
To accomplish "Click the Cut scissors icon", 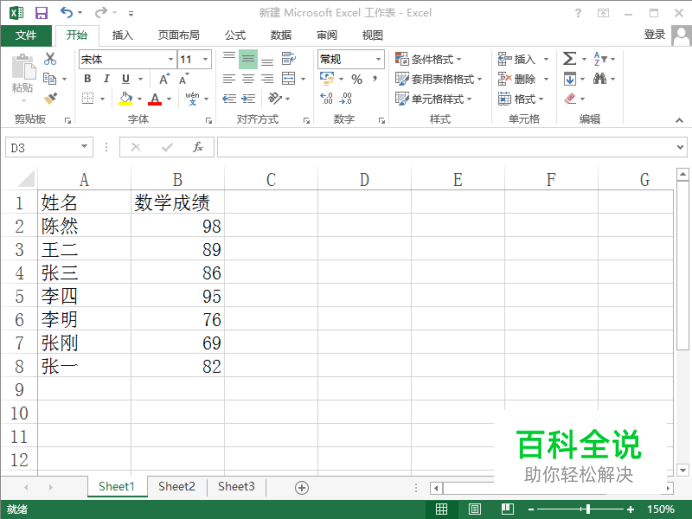I will pos(50,59).
